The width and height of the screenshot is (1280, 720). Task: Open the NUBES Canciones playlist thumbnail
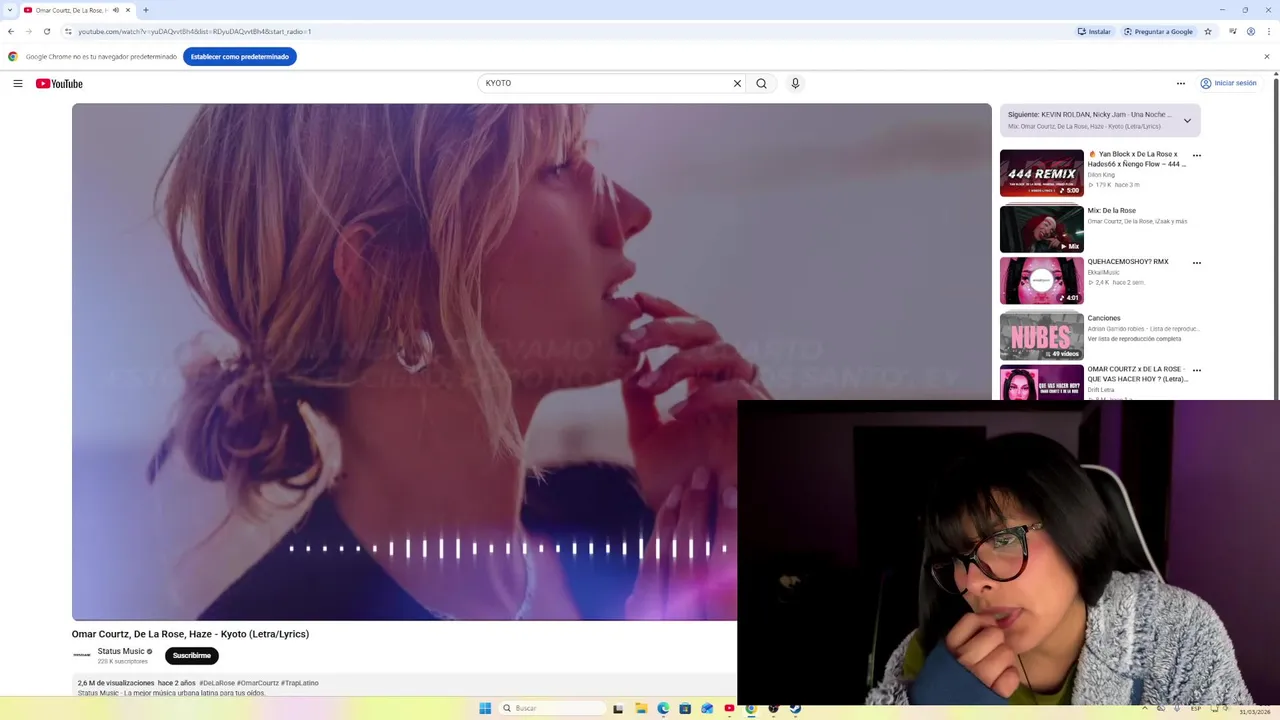(1042, 336)
